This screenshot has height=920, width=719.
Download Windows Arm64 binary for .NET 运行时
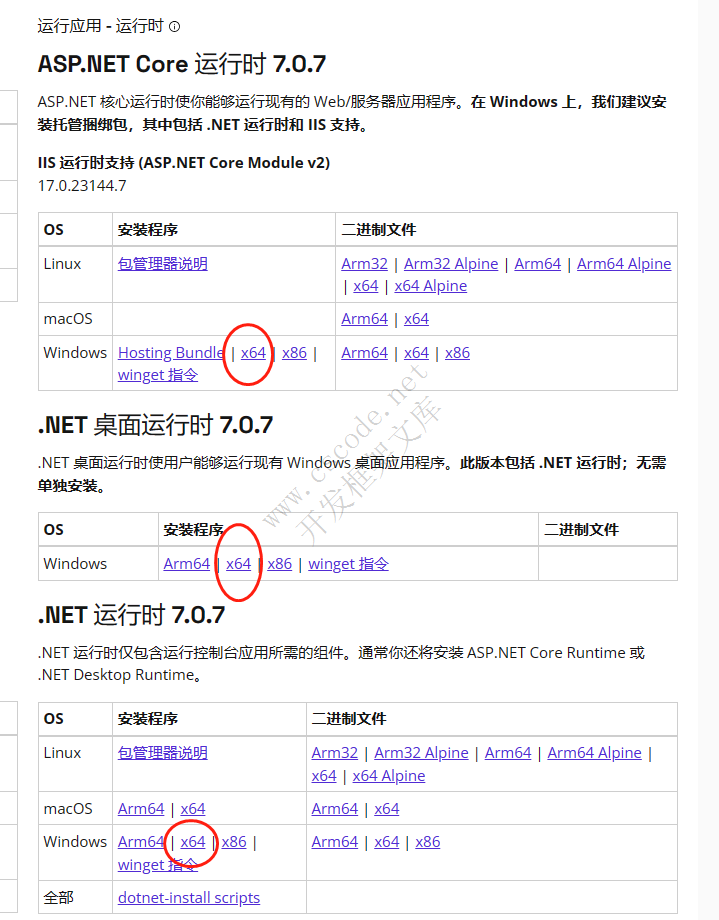tap(335, 842)
